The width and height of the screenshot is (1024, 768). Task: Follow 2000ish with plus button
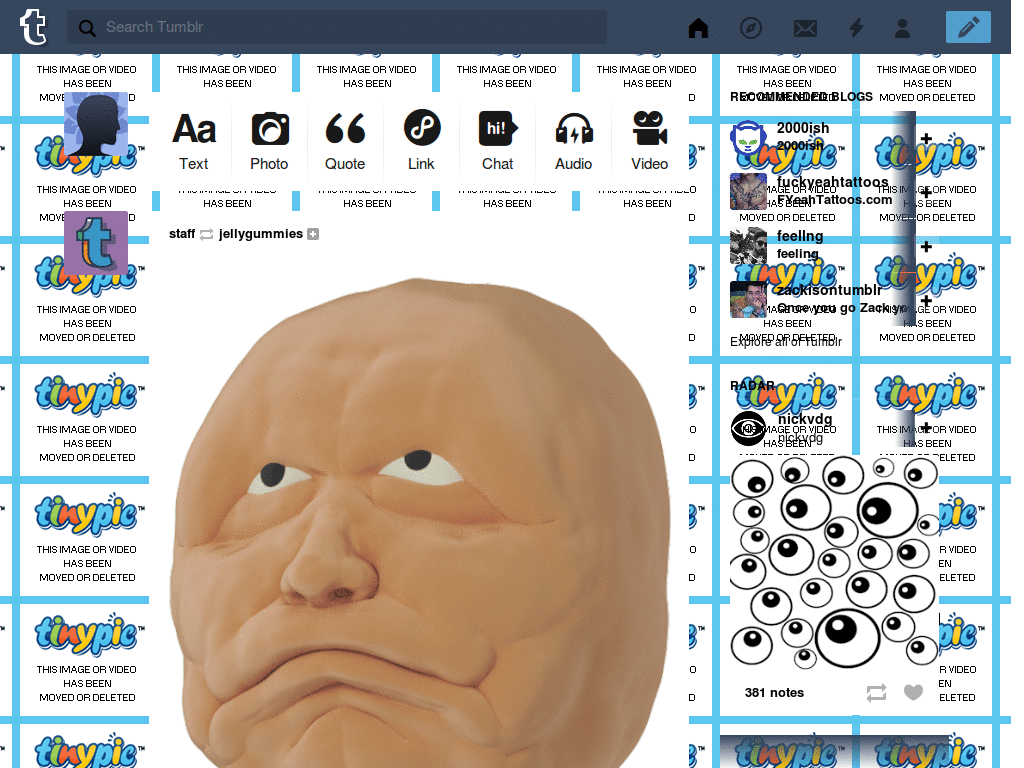click(x=926, y=138)
